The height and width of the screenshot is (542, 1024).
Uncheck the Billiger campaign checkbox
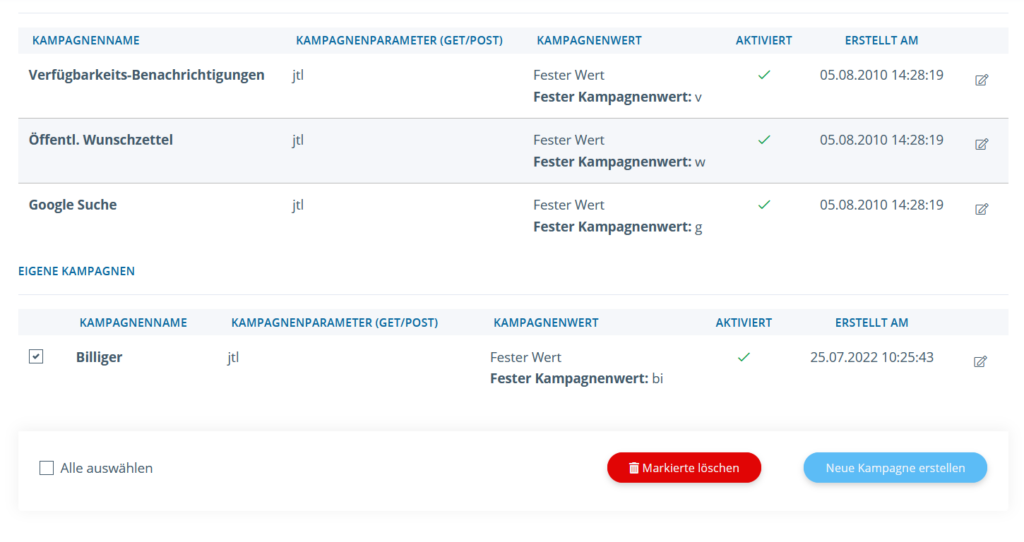36,357
